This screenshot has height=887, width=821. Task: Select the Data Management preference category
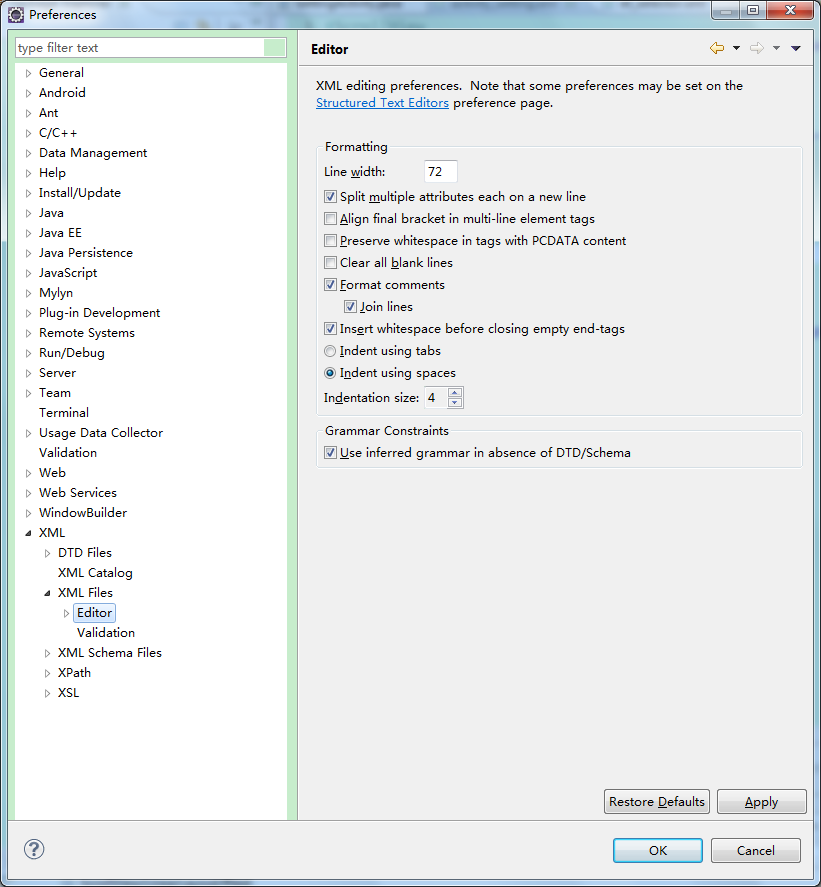[x=93, y=153]
